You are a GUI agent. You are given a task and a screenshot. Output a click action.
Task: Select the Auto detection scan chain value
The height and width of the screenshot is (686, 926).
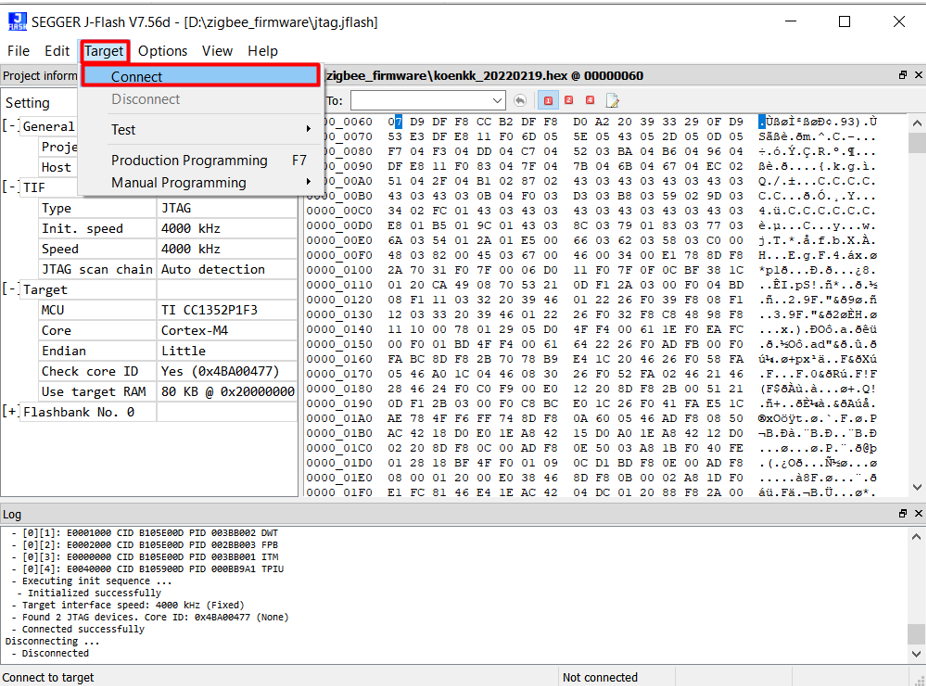click(x=227, y=269)
